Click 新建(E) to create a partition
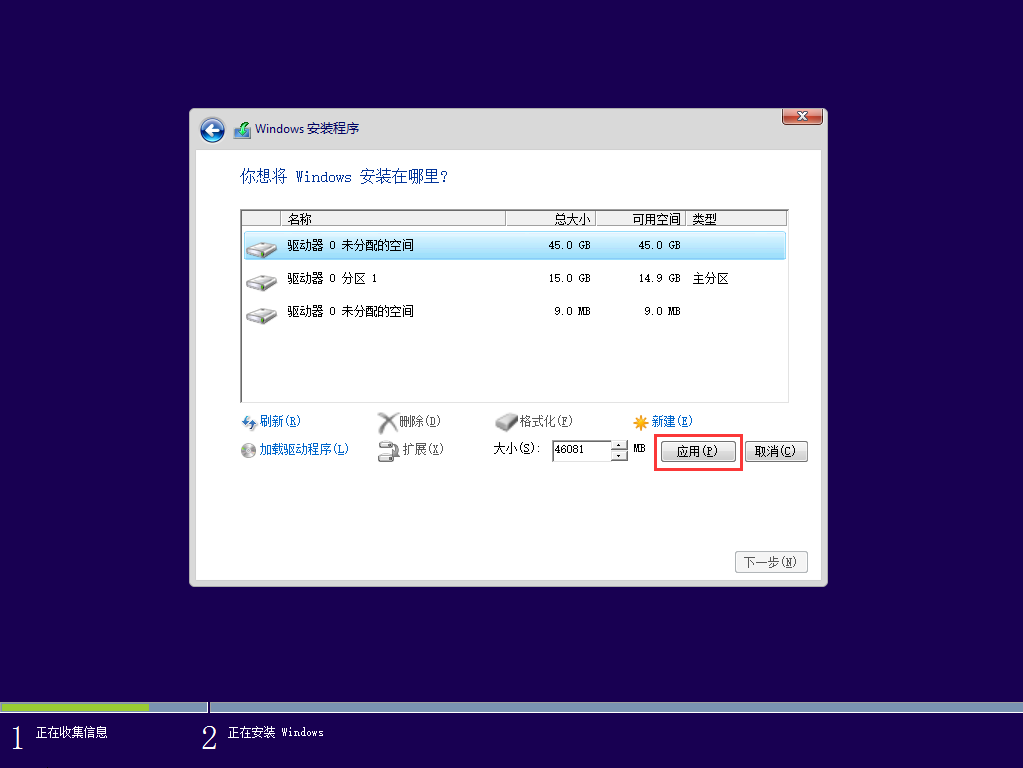The image size is (1023, 768). coord(672,422)
